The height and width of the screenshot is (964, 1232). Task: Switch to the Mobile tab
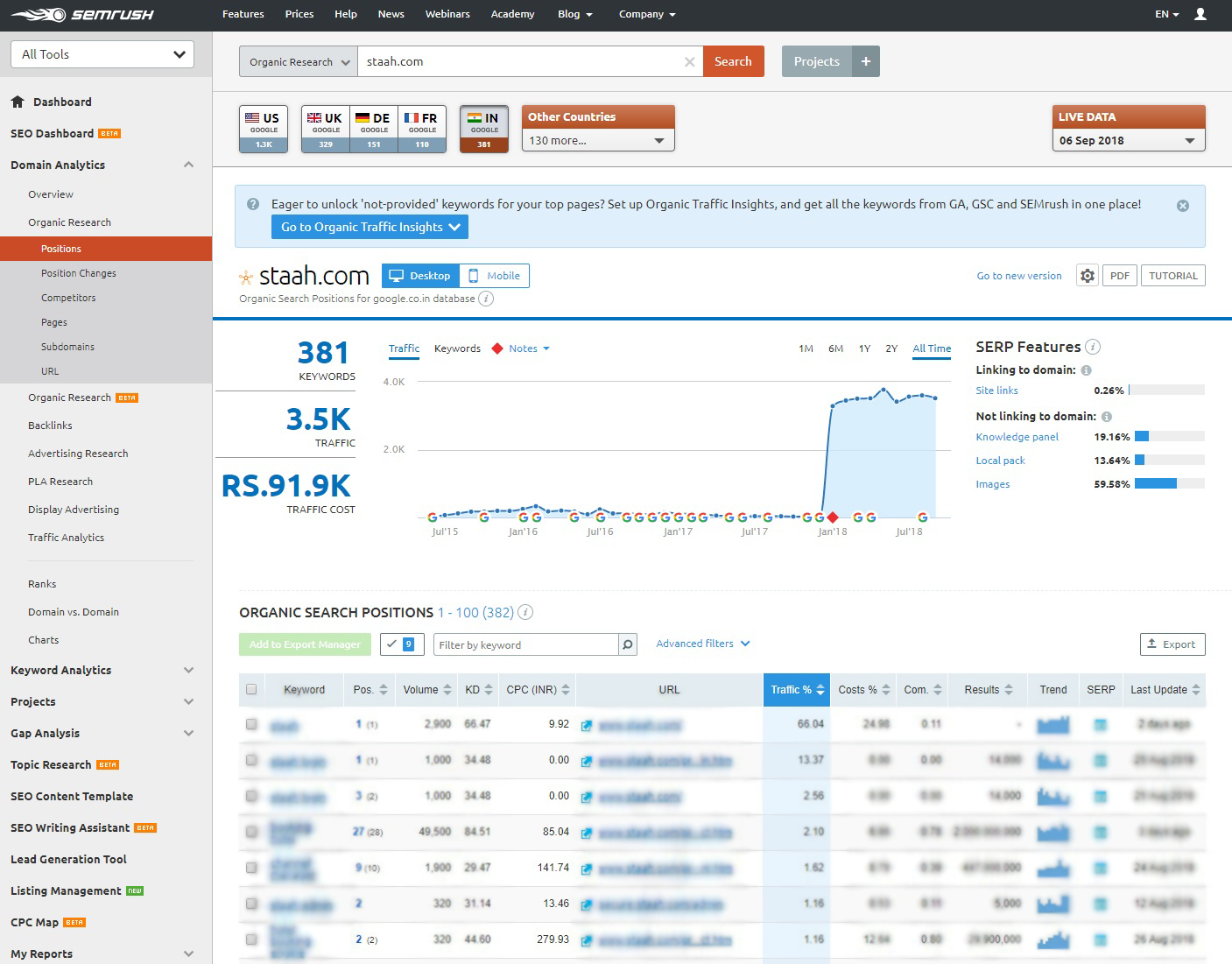tap(494, 276)
